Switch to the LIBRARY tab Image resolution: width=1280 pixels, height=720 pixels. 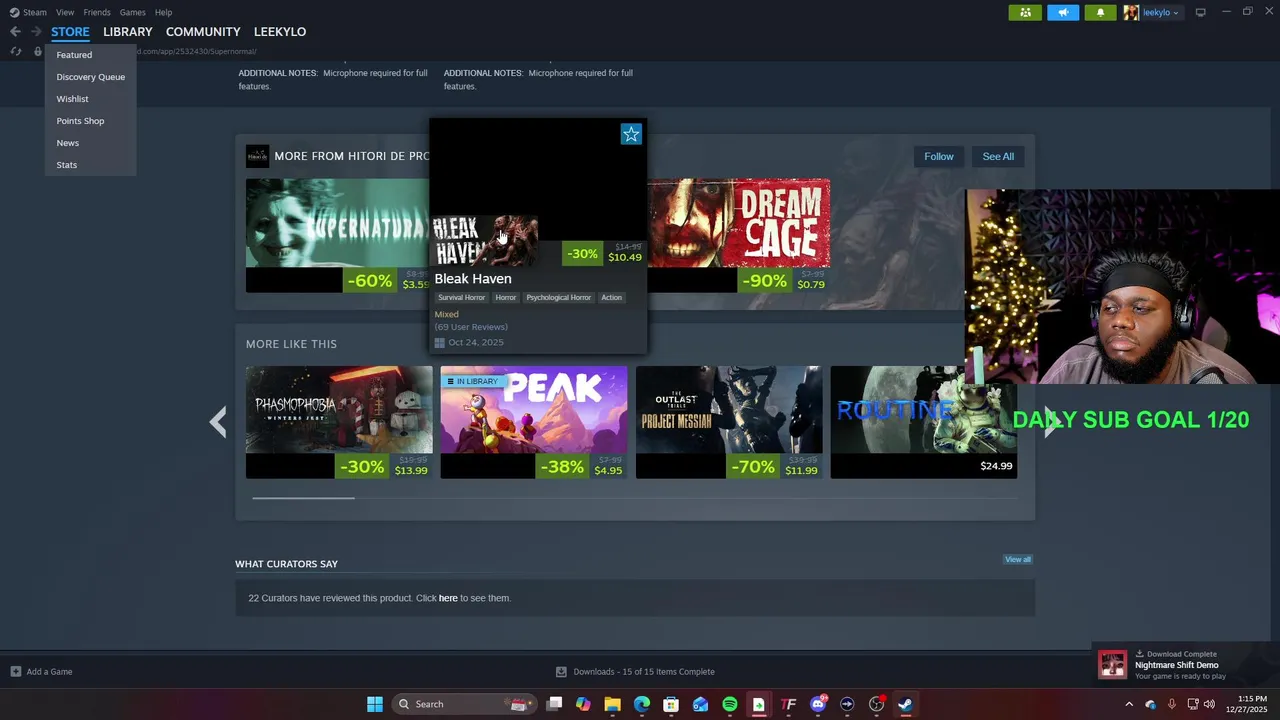tap(127, 32)
